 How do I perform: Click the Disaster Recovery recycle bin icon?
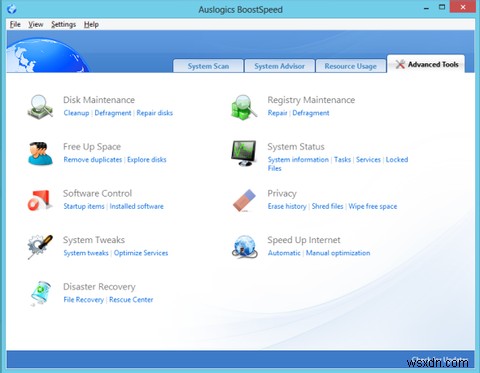(x=40, y=293)
